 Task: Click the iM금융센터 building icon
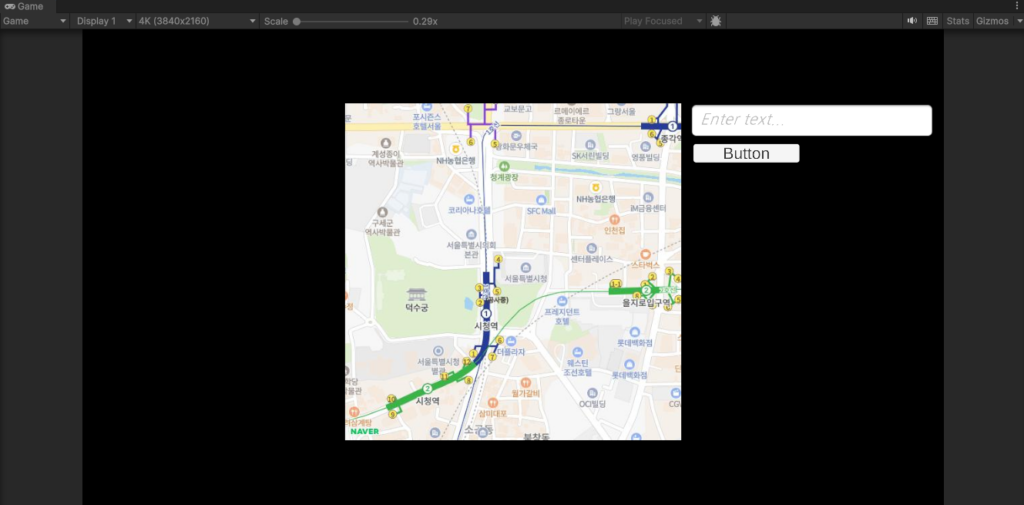648,197
